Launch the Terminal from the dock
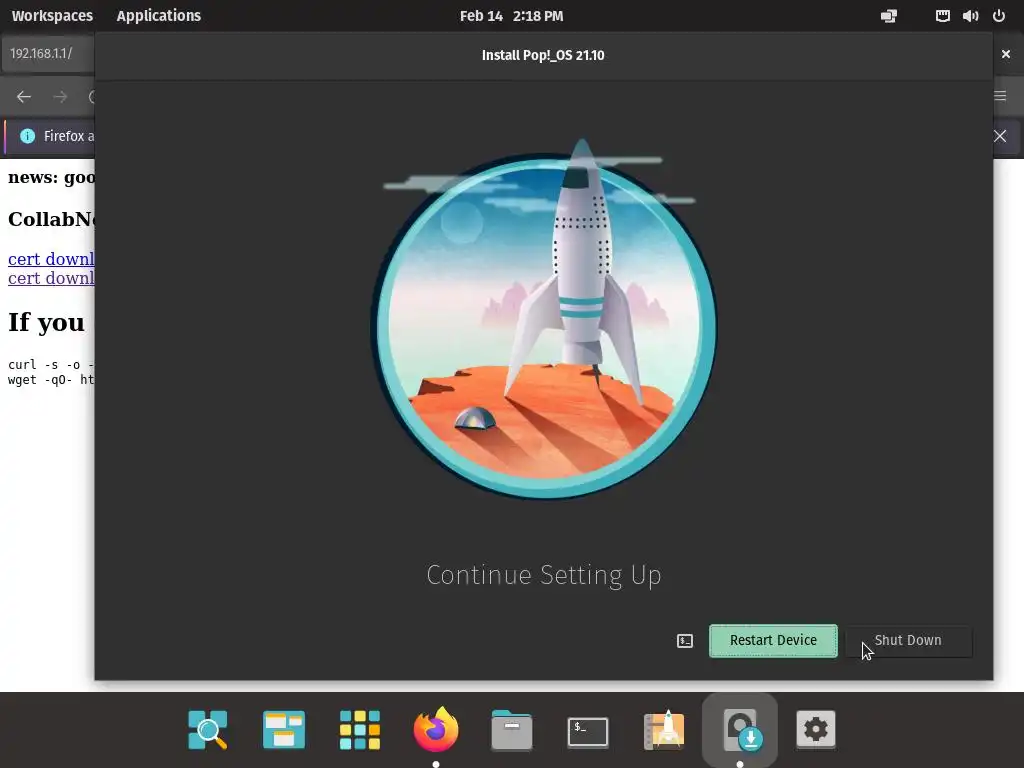This screenshot has width=1024, height=768. tap(588, 731)
